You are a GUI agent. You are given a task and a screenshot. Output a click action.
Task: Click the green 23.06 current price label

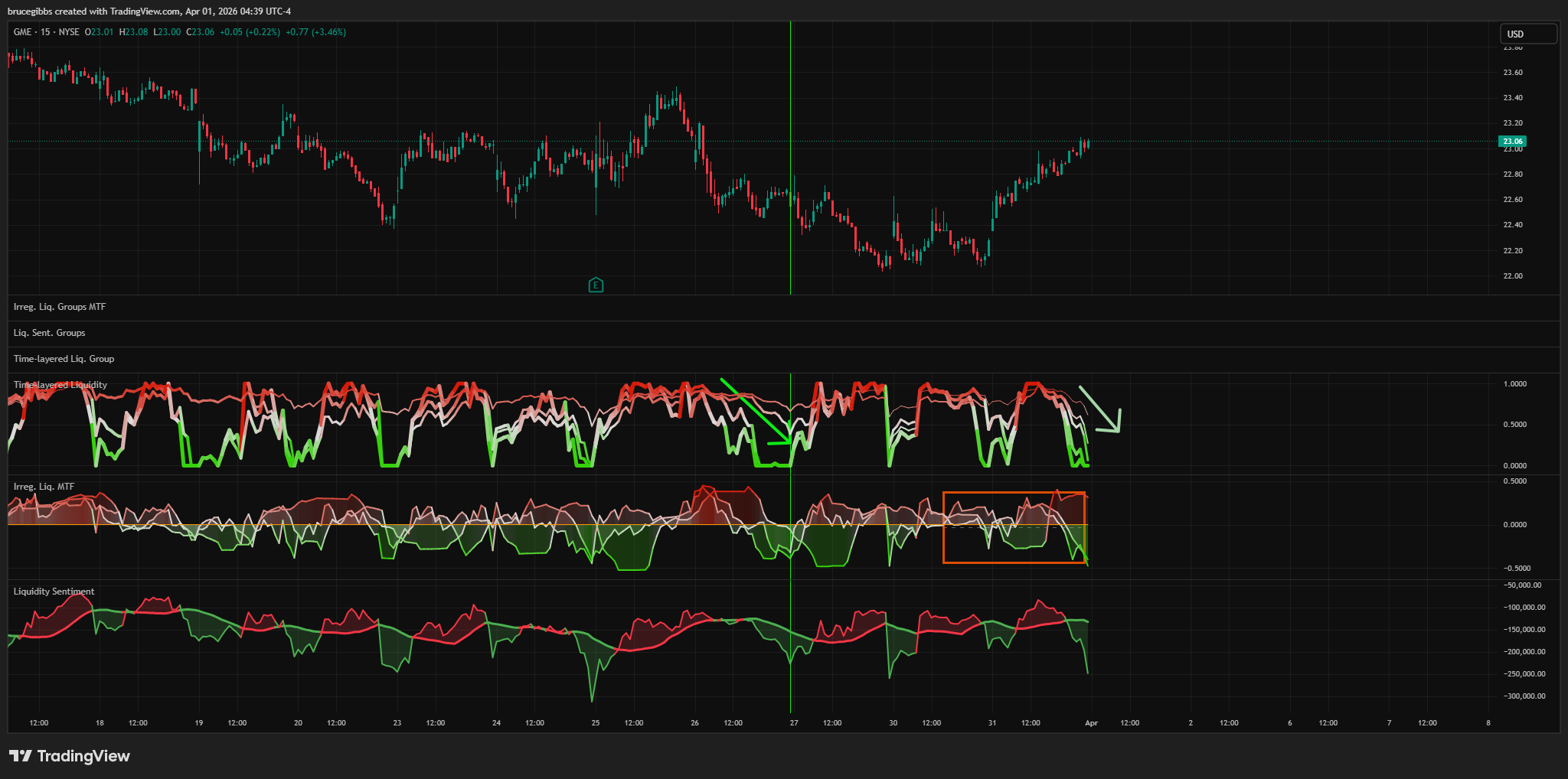(x=1512, y=142)
